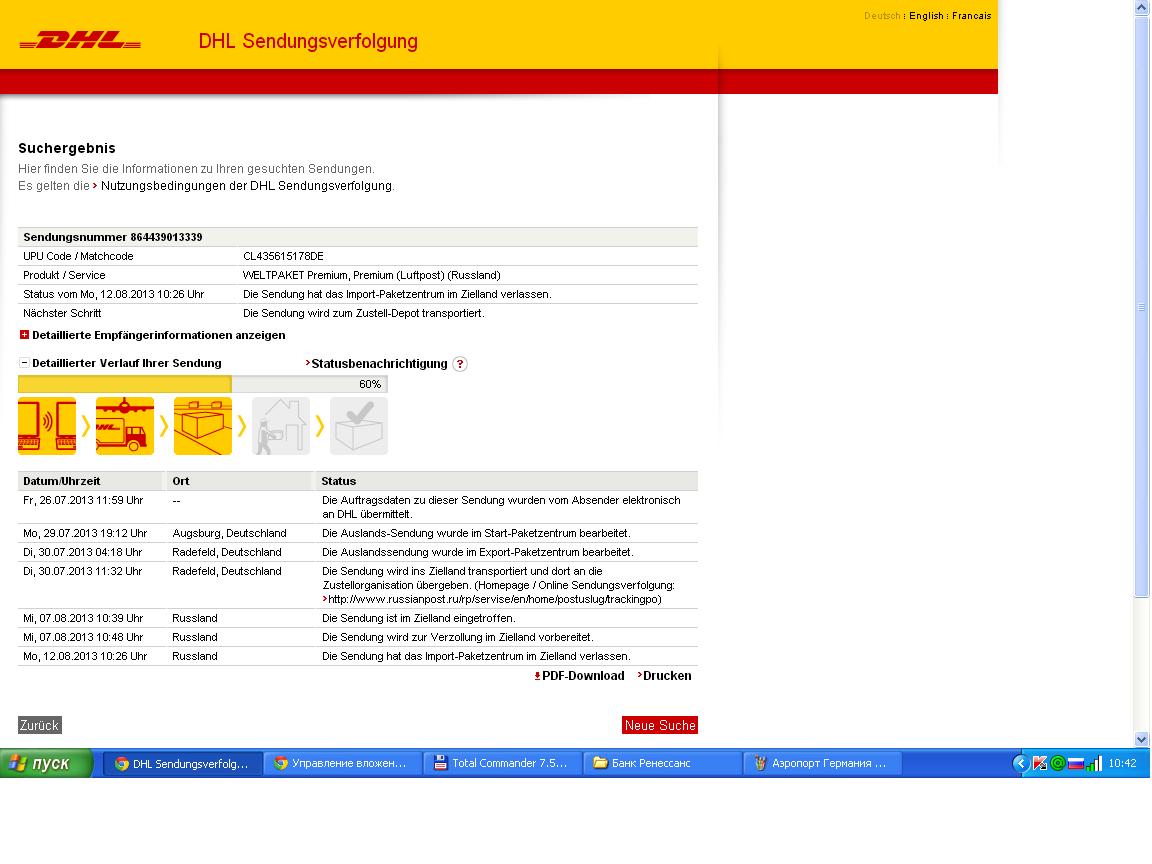Switch to Управление вложен... taskbar window
This screenshot has width=1152, height=864.
(342, 763)
